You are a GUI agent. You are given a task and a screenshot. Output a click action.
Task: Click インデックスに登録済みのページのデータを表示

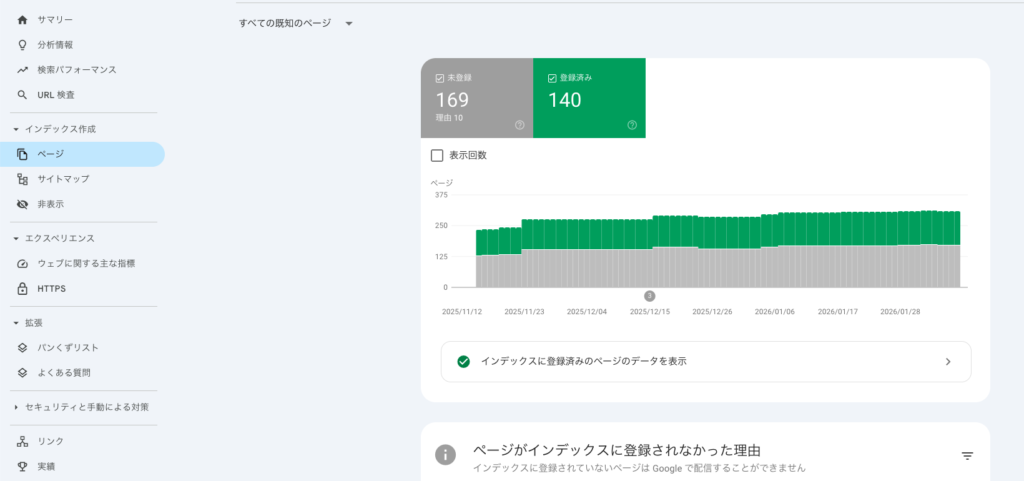click(706, 362)
